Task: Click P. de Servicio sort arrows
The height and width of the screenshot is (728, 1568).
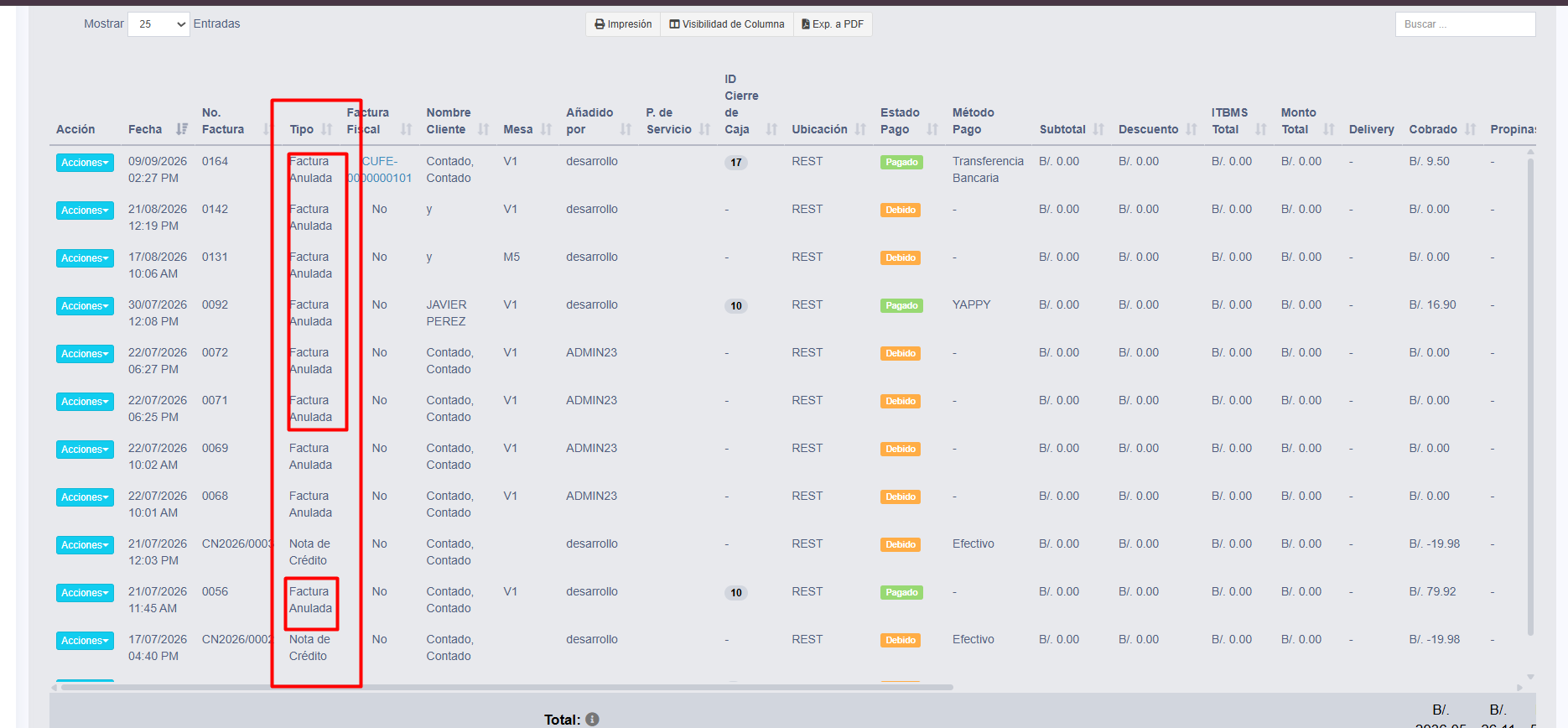Action: (705, 129)
